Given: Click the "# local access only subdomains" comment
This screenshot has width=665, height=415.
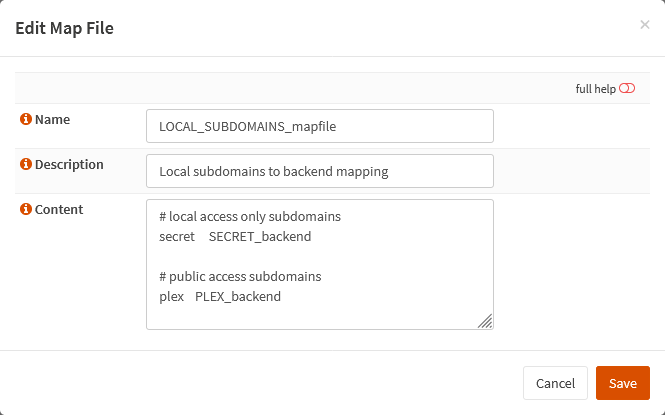Looking at the screenshot, I should click(x=250, y=216).
